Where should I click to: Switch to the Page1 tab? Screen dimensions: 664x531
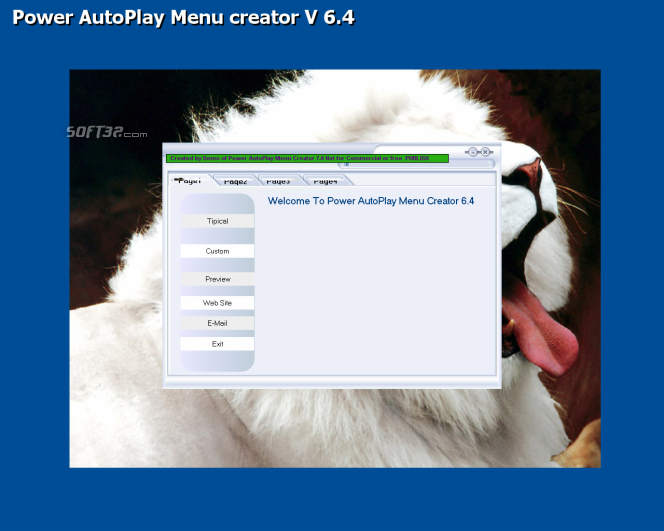pyautogui.click(x=189, y=181)
